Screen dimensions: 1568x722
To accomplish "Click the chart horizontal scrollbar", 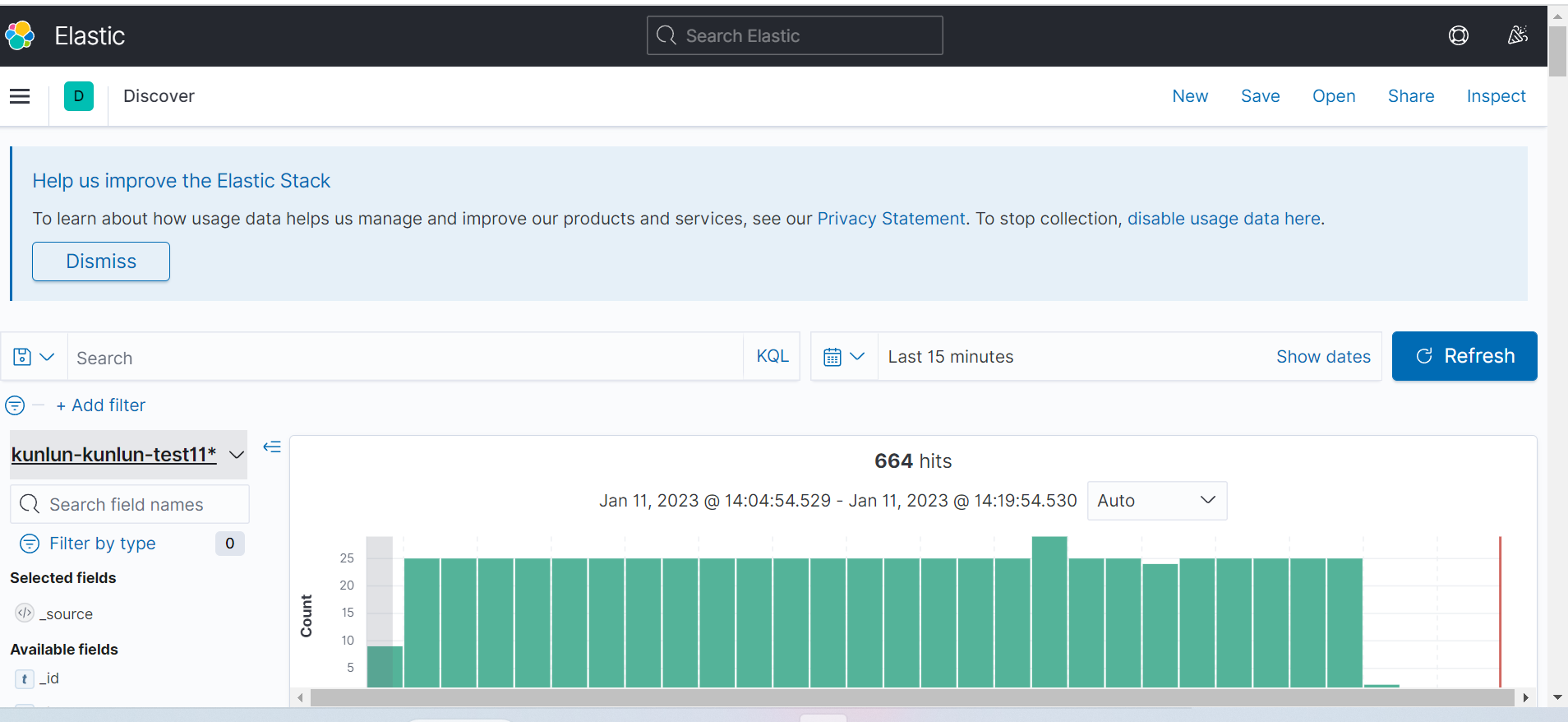I will 912,697.
